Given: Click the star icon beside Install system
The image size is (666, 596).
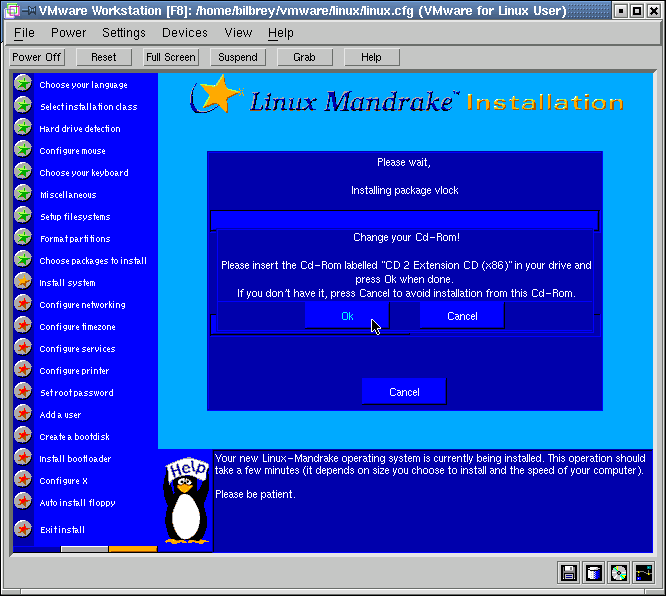Looking at the screenshot, I should click(22, 282).
